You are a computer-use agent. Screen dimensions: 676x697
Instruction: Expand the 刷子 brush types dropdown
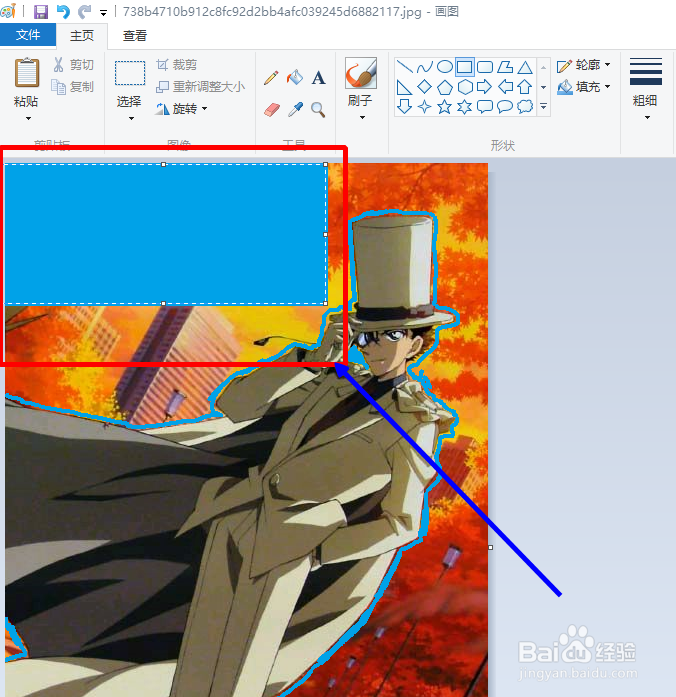pyautogui.click(x=362, y=118)
